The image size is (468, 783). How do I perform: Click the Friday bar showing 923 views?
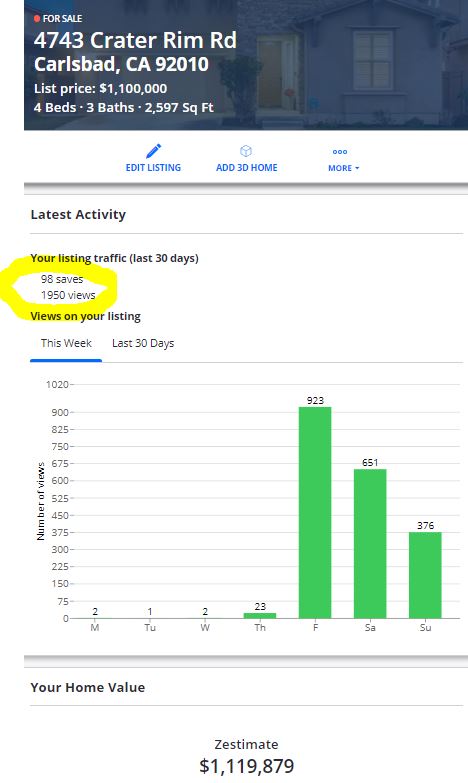tap(315, 513)
